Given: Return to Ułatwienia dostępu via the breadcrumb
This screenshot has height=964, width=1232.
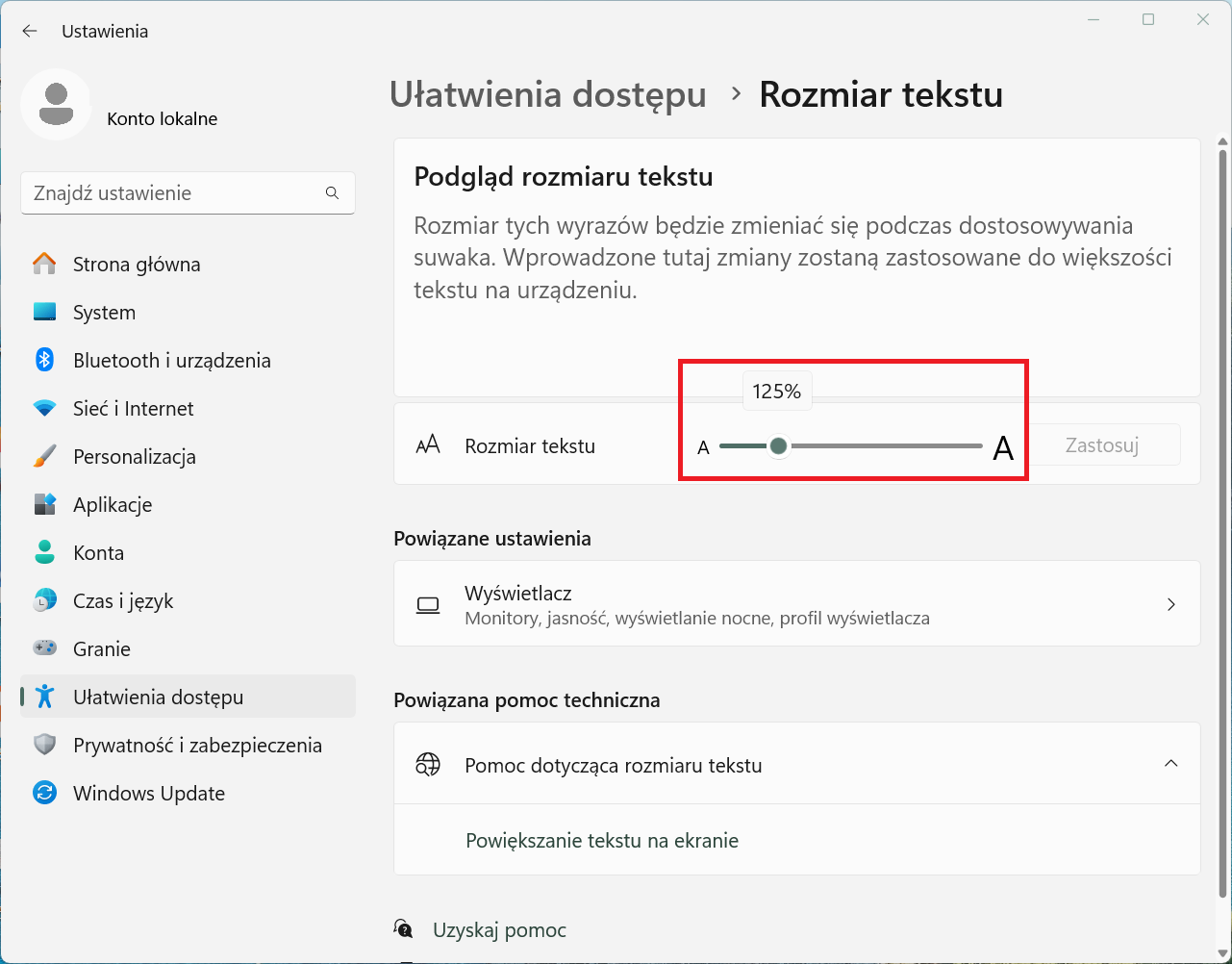Looking at the screenshot, I should [x=548, y=95].
